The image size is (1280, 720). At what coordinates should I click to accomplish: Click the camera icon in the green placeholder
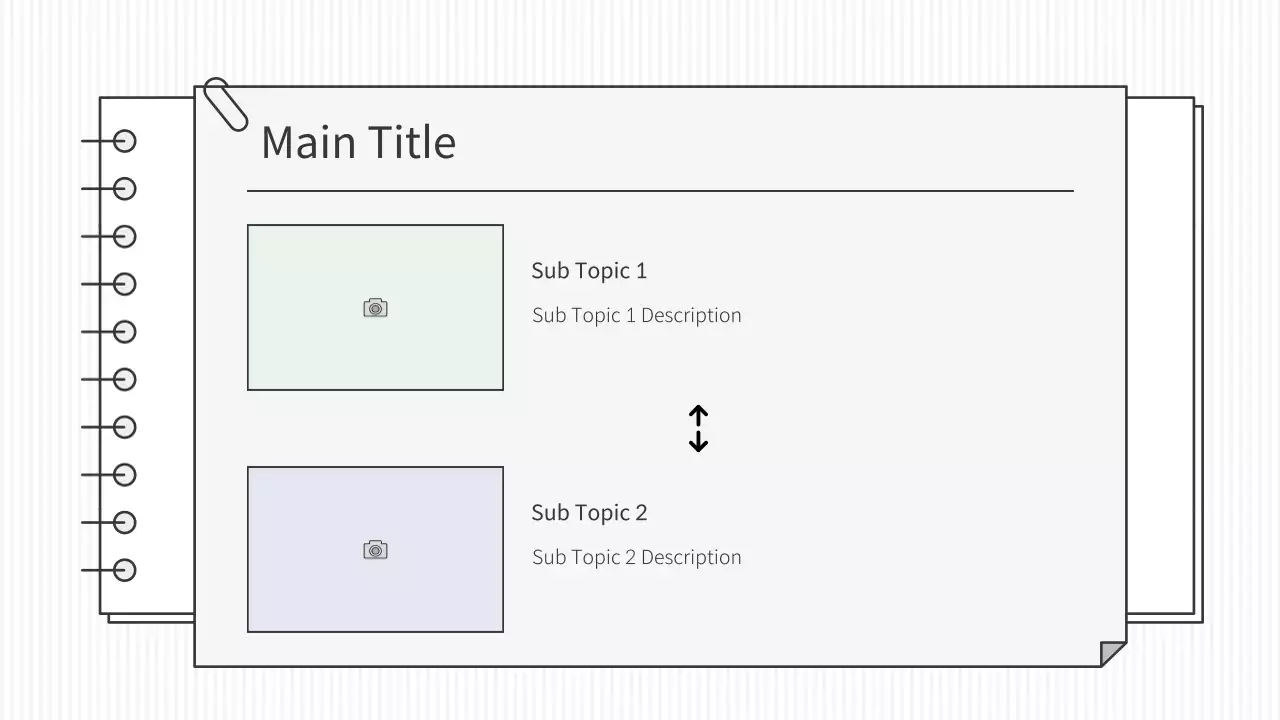(x=375, y=308)
